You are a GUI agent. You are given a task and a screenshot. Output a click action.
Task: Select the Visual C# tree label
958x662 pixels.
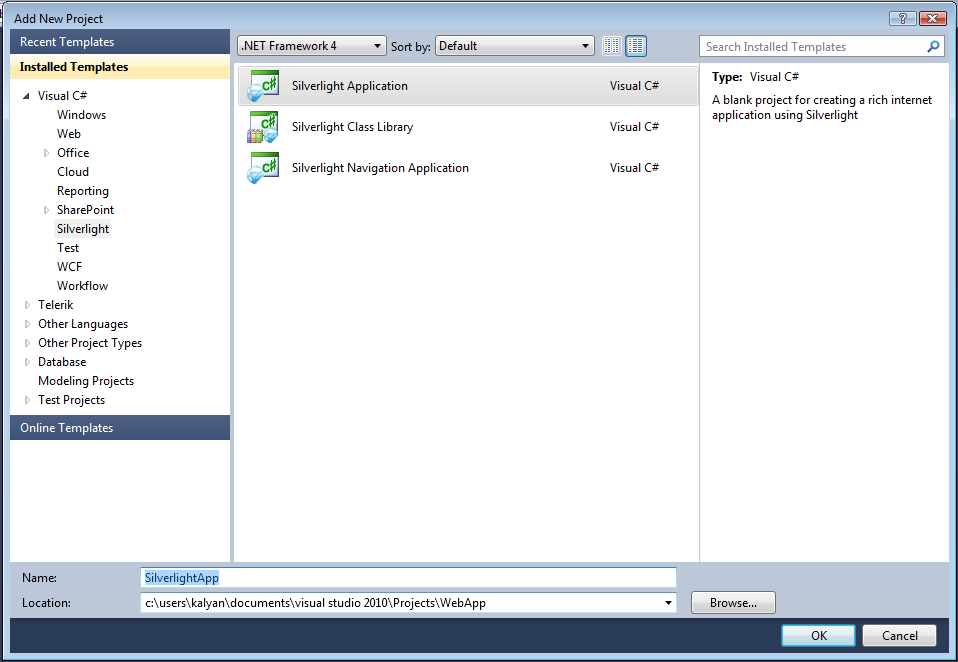coord(62,96)
